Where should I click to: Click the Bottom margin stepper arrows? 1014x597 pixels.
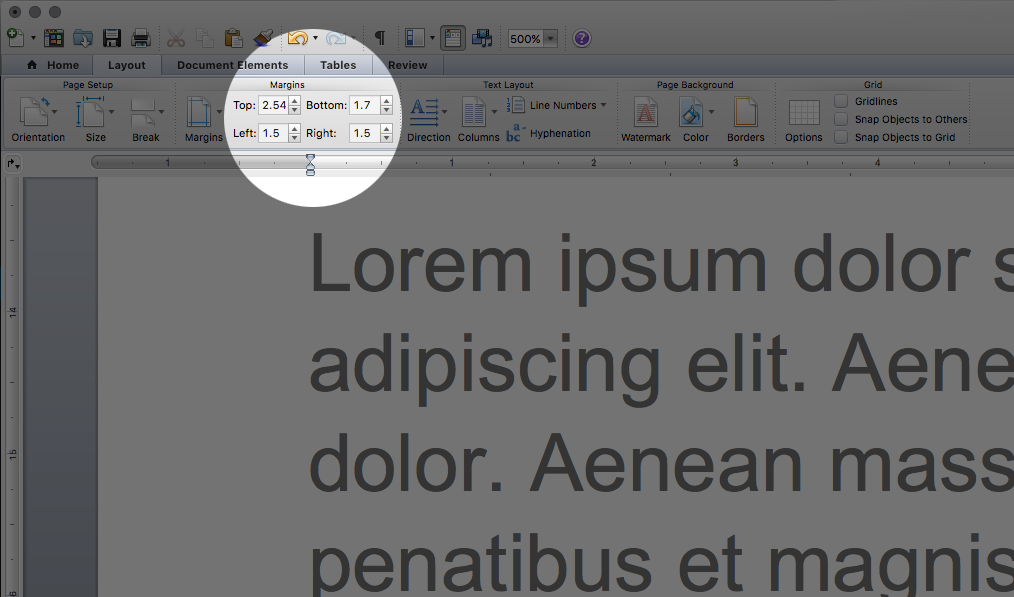387,105
